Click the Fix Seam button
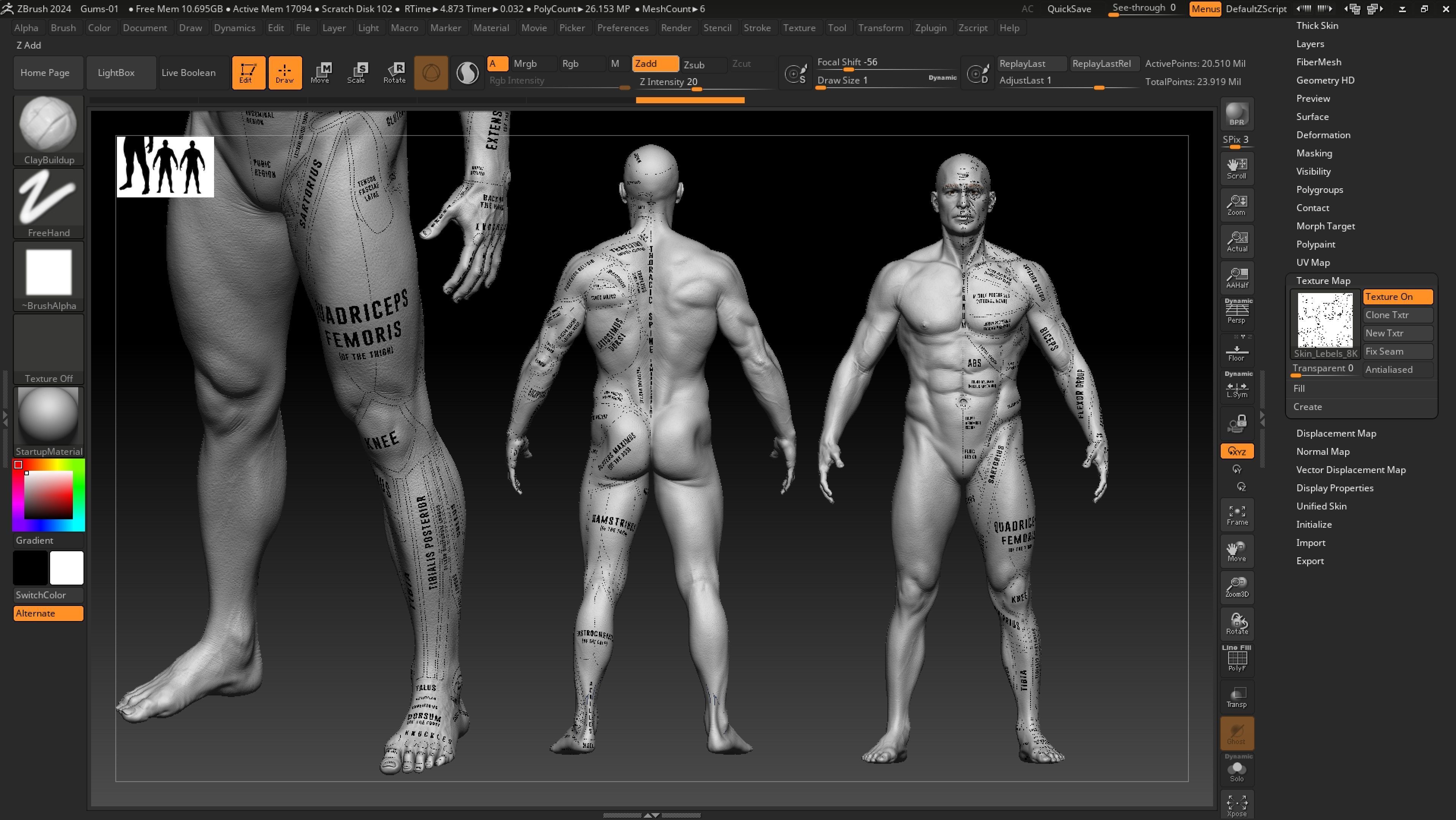The width and height of the screenshot is (1456, 820). pyautogui.click(x=1397, y=352)
